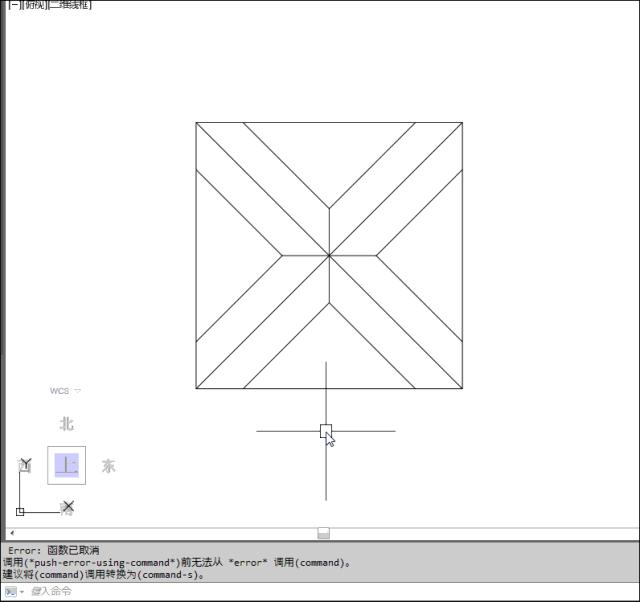The image size is (640, 602).
Task: Open the 俯视 view controls menu
Action: point(34,5)
